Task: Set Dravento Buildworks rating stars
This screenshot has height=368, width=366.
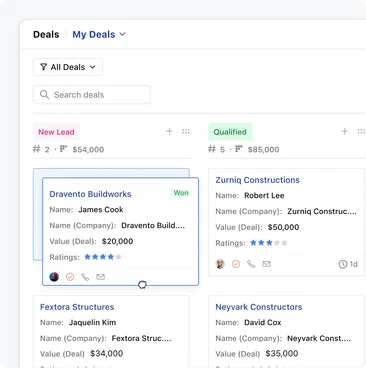Action: tap(103, 257)
